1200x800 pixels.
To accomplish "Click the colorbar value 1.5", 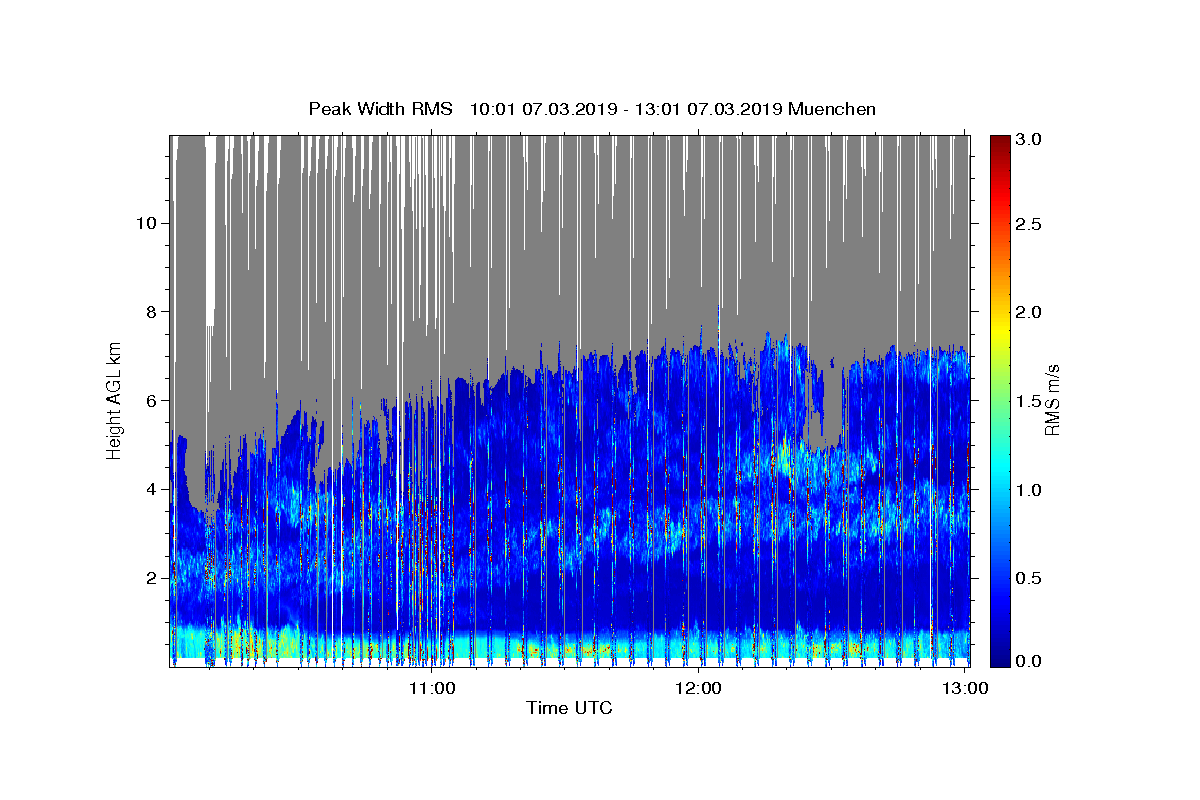I will point(1029,401).
